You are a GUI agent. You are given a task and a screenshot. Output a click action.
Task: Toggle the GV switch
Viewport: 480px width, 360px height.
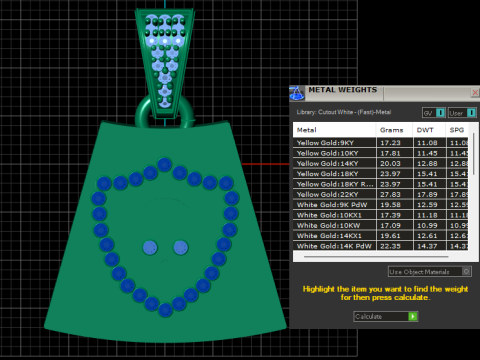(x=434, y=113)
